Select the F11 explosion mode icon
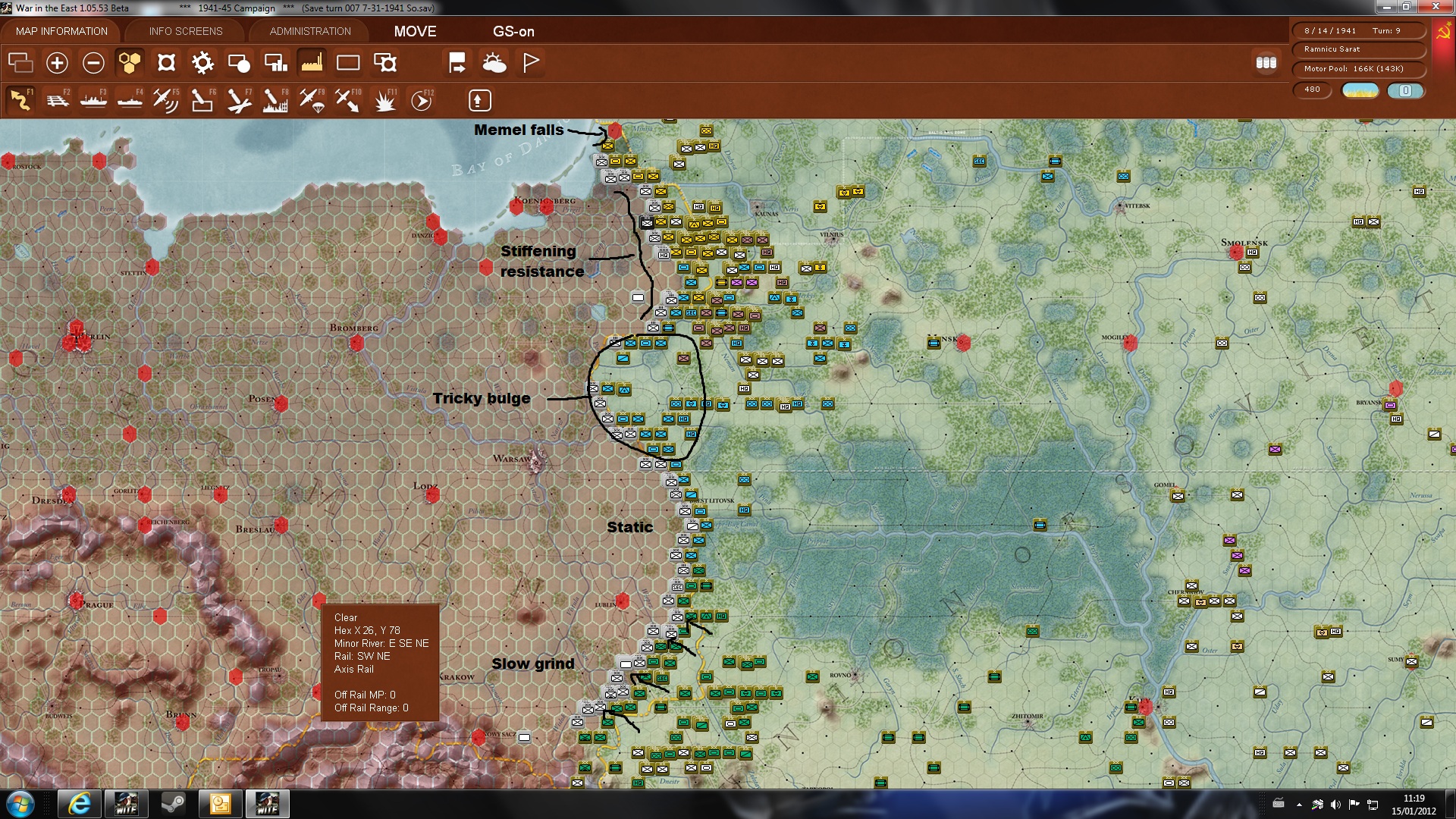The width and height of the screenshot is (1456, 819). pyautogui.click(x=384, y=100)
